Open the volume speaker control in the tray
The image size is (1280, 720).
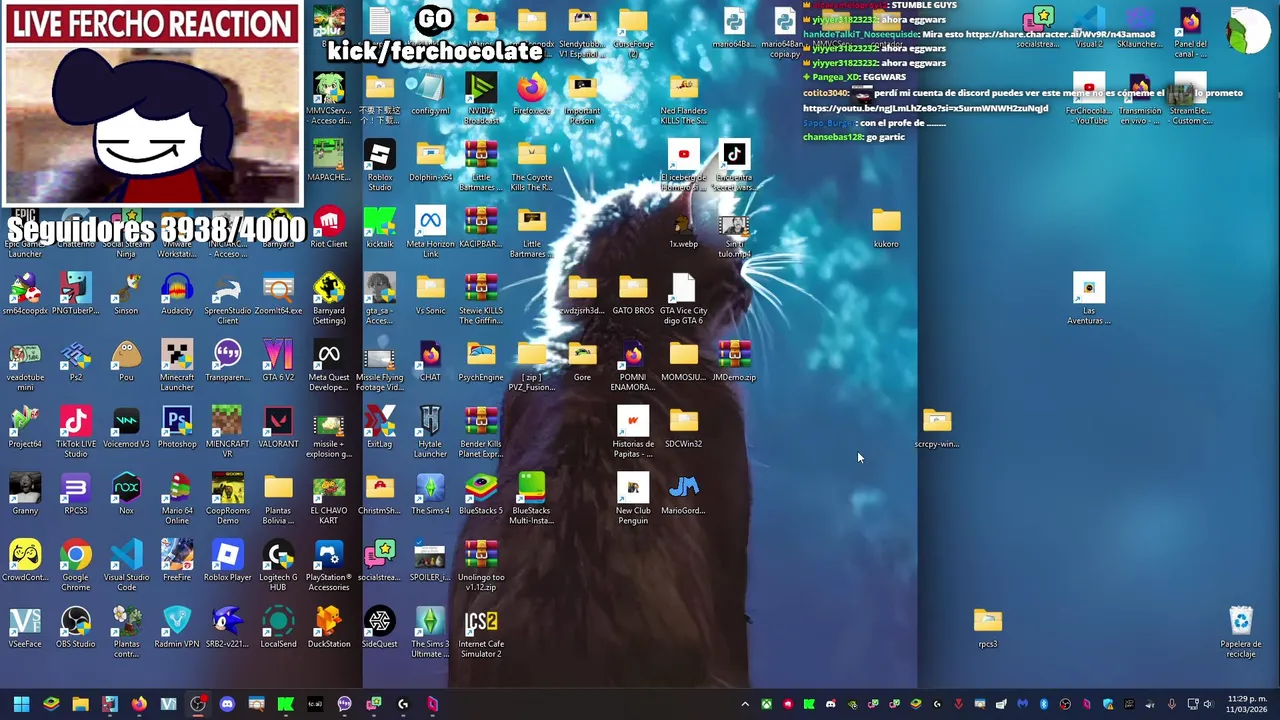coord(1208,704)
